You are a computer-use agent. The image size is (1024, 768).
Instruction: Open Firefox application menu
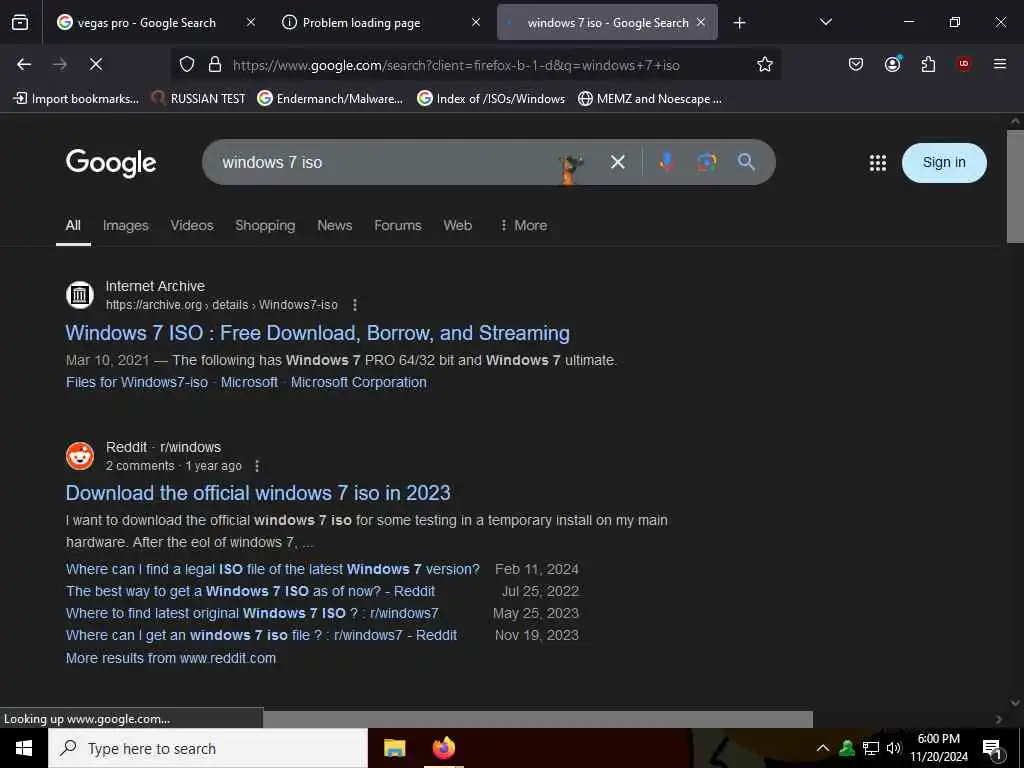999,64
